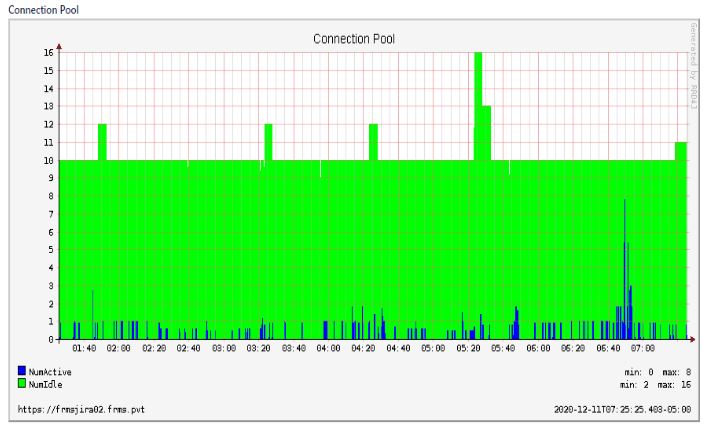Click the Connection Pool chart title
The height and width of the screenshot is (430, 713).
click(x=354, y=39)
